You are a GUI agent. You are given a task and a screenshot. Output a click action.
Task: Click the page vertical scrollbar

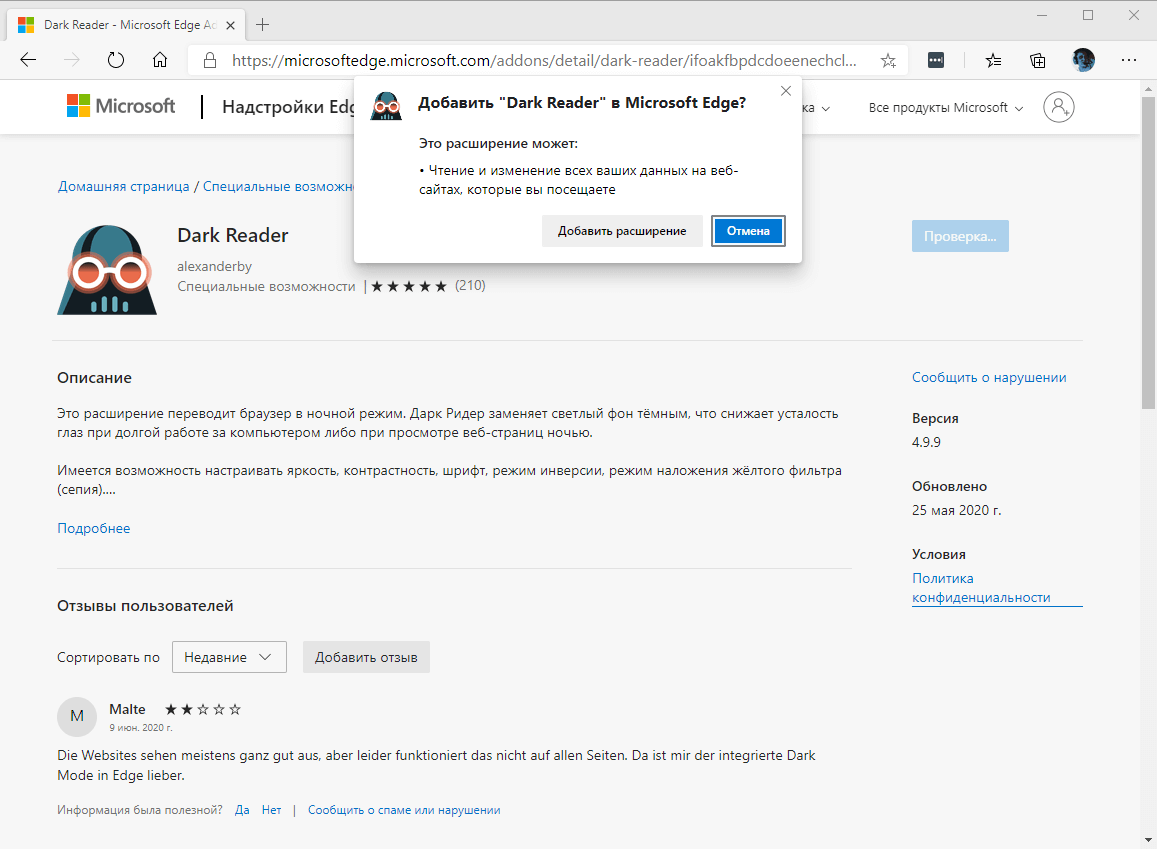click(1148, 253)
